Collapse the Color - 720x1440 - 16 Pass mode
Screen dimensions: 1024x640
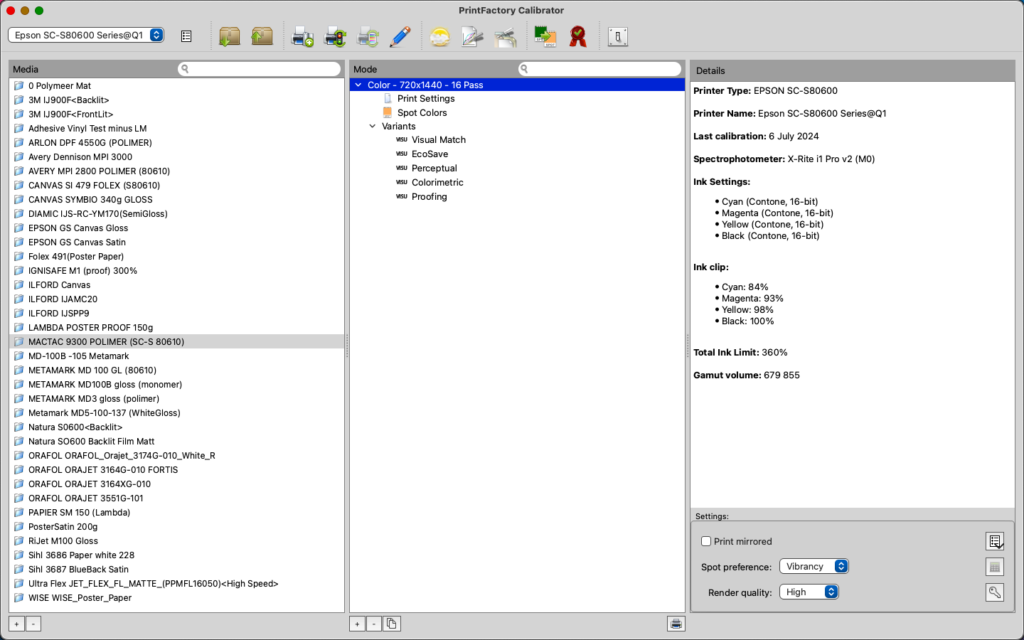click(x=358, y=85)
